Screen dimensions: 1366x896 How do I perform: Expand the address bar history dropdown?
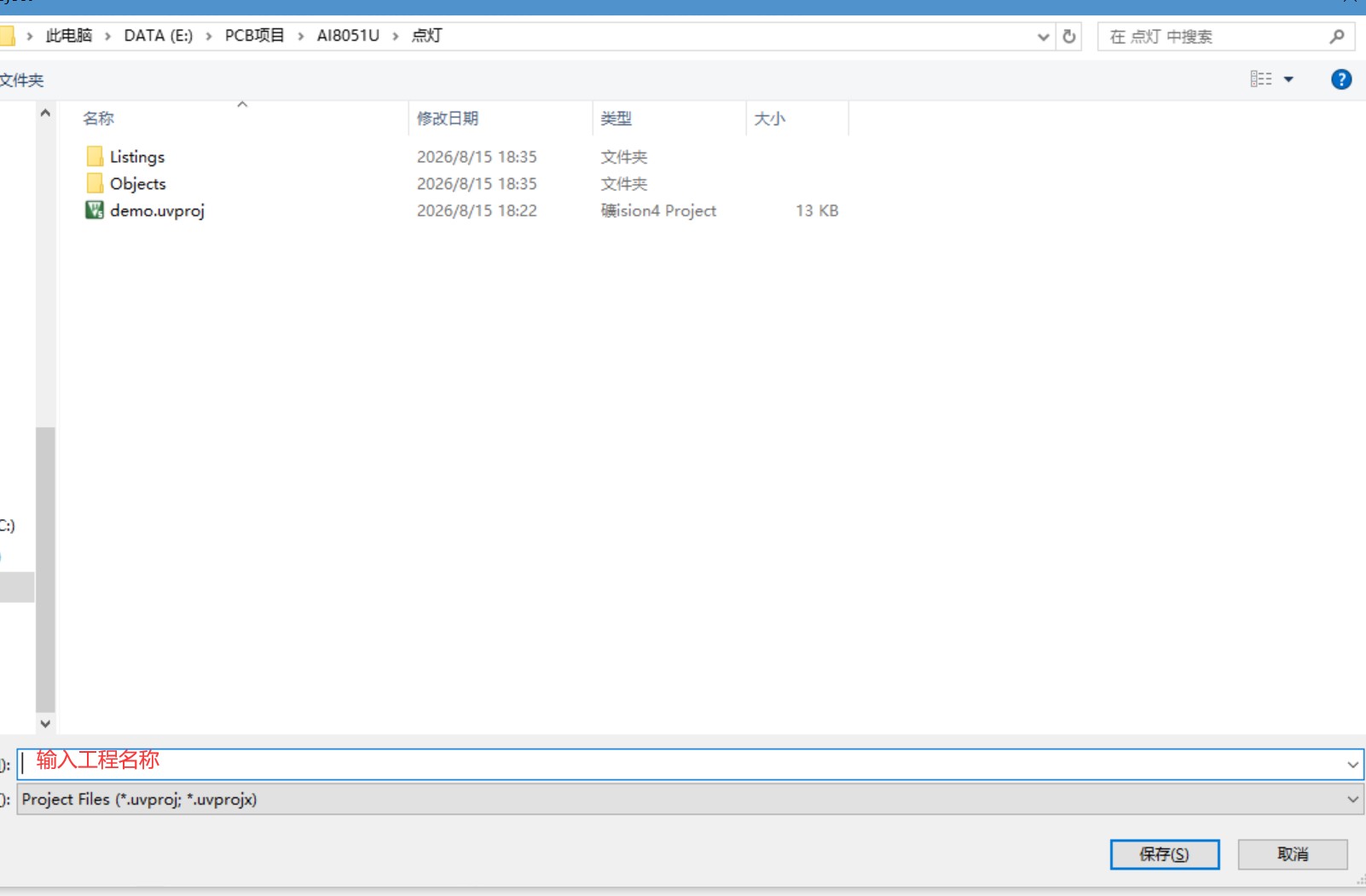coord(1043,37)
